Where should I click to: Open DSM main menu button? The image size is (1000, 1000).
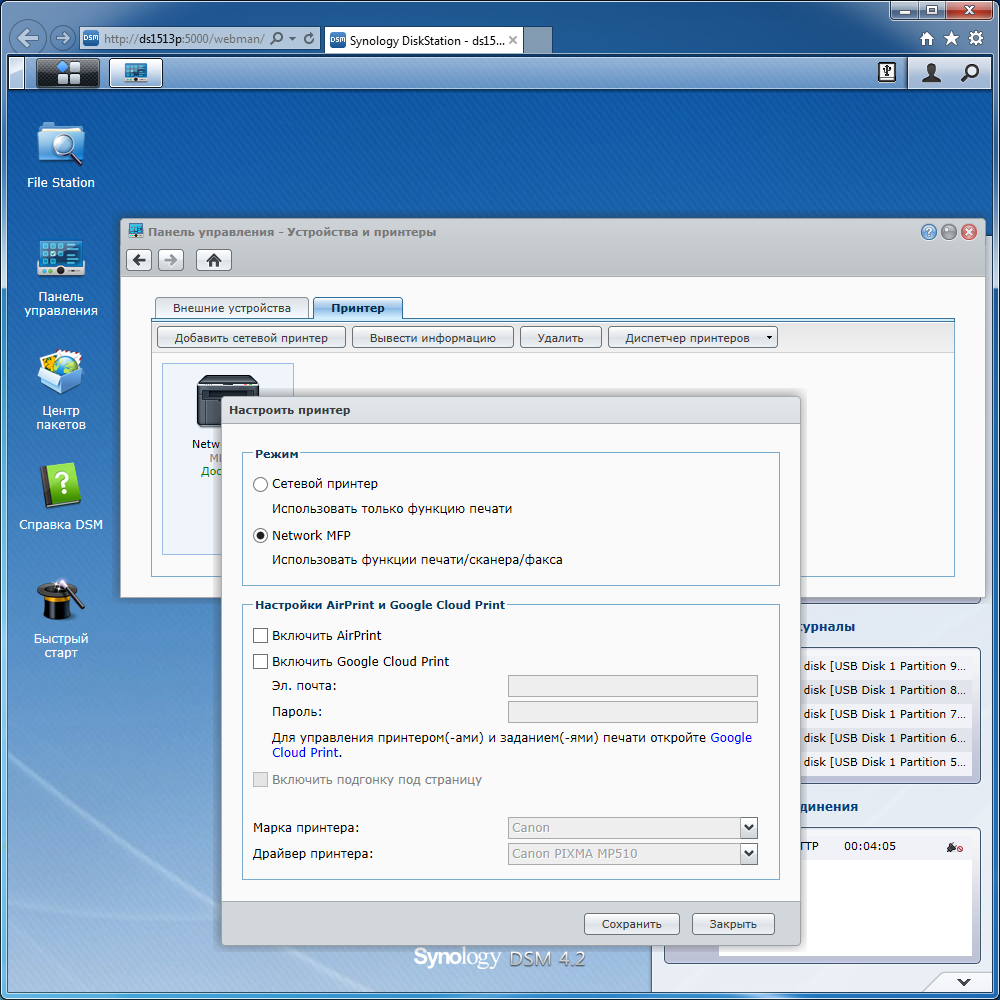pyautogui.click(x=68, y=73)
